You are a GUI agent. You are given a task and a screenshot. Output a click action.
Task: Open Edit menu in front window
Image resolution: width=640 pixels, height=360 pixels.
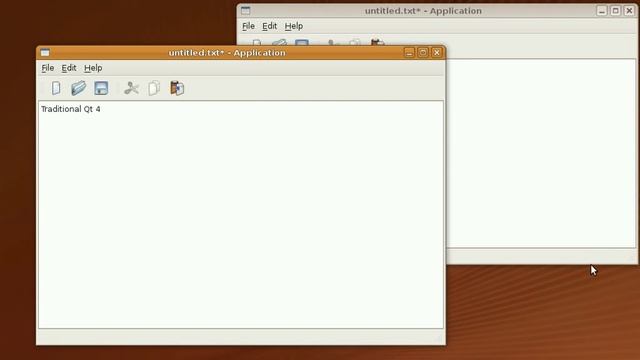coord(69,68)
